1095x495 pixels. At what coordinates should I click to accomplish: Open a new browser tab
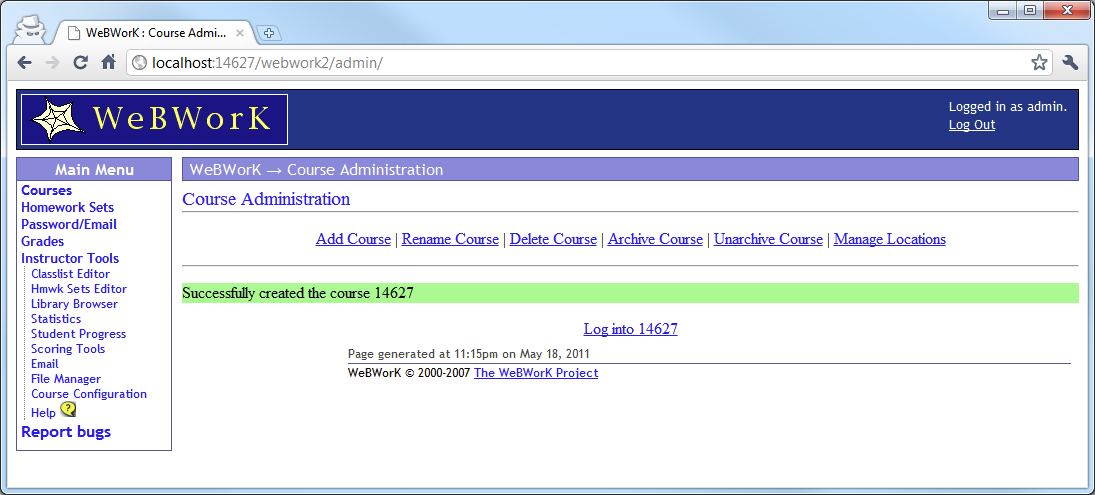pos(268,33)
